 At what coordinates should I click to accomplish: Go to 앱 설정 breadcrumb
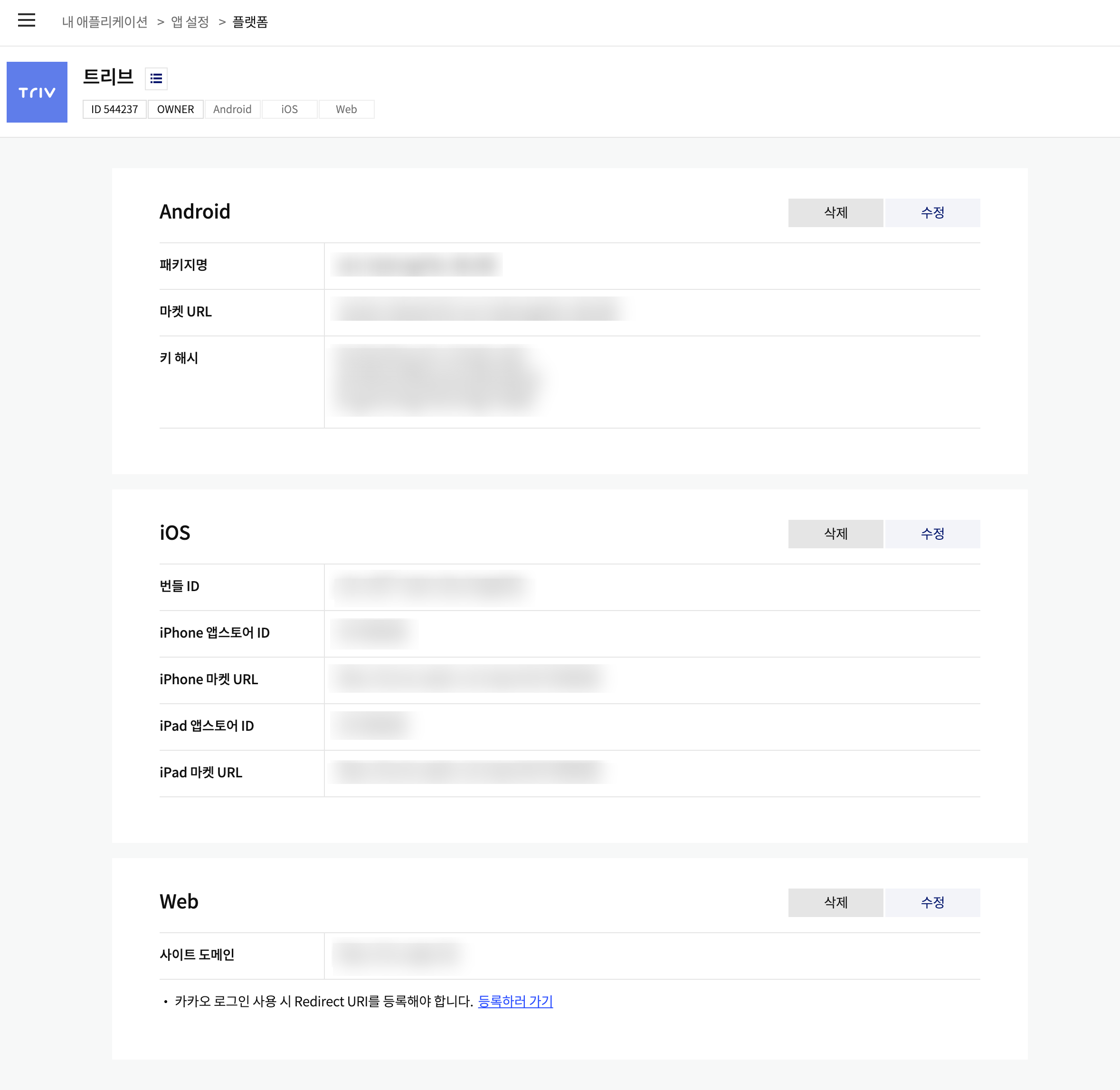(x=190, y=22)
